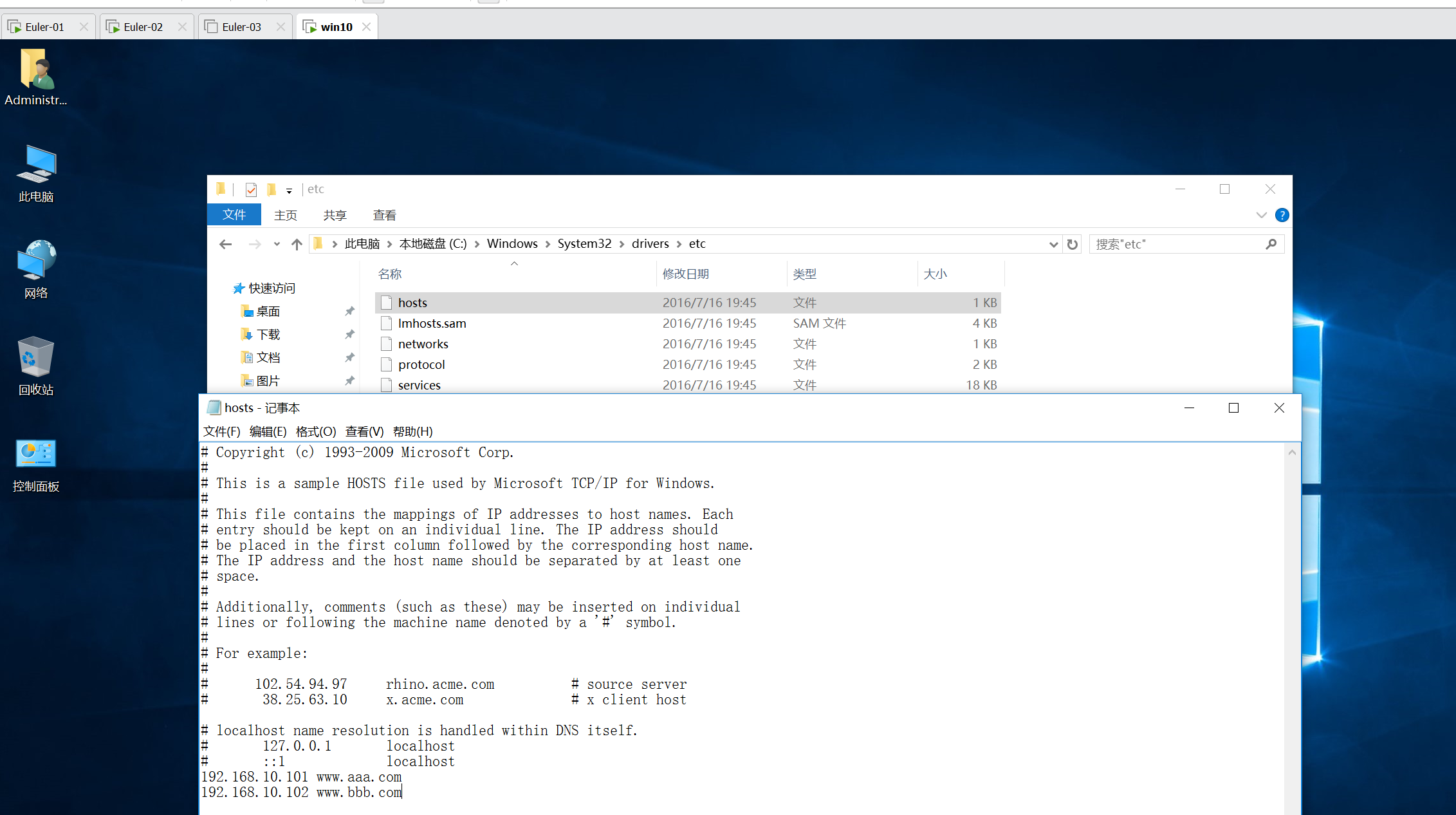The height and width of the screenshot is (815, 1456).
Task: Expand the ribbon using chevron arrow
Action: 1261,215
